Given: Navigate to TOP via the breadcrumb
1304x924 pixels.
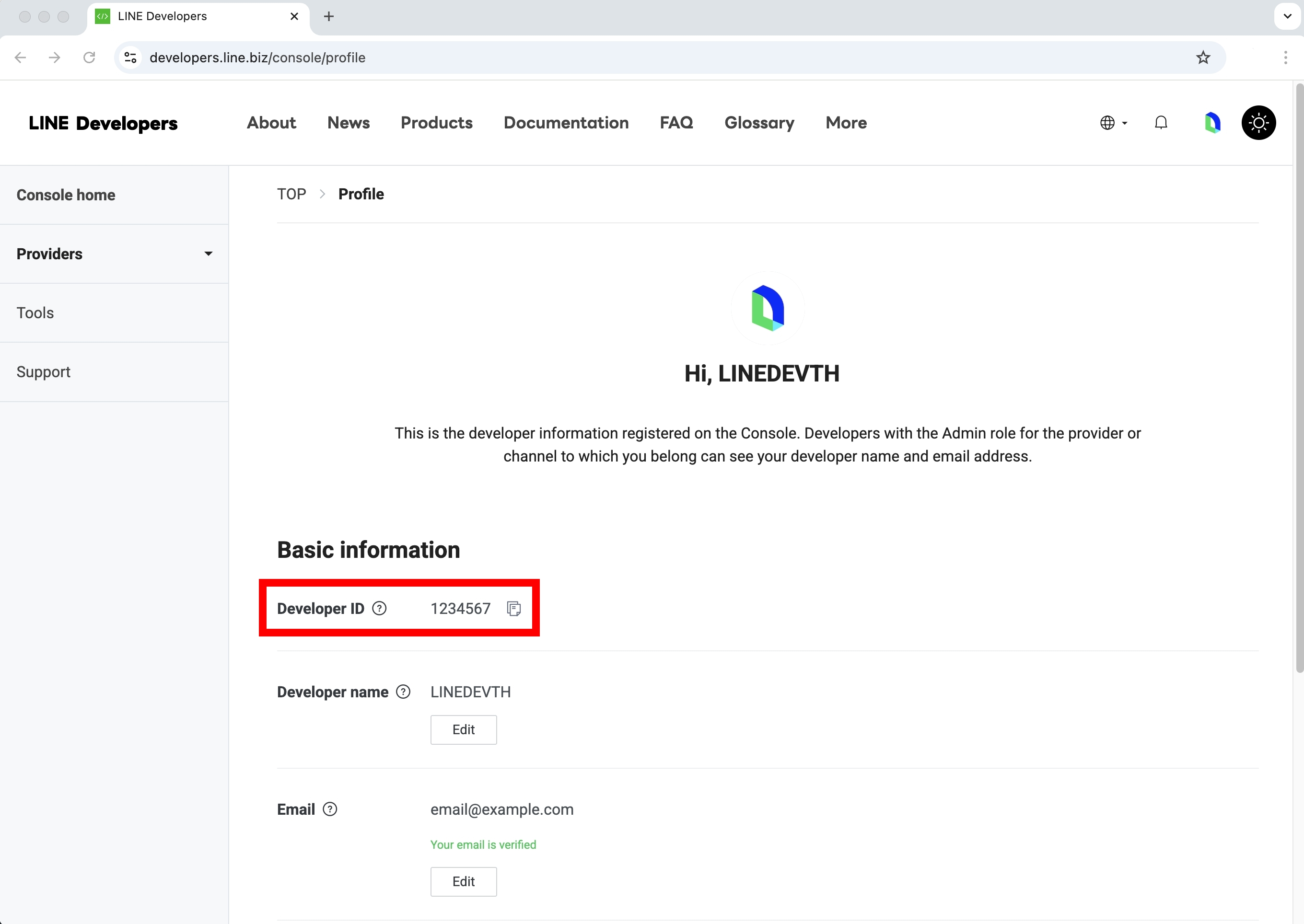Looking at the screenshot, I should 291,194.
